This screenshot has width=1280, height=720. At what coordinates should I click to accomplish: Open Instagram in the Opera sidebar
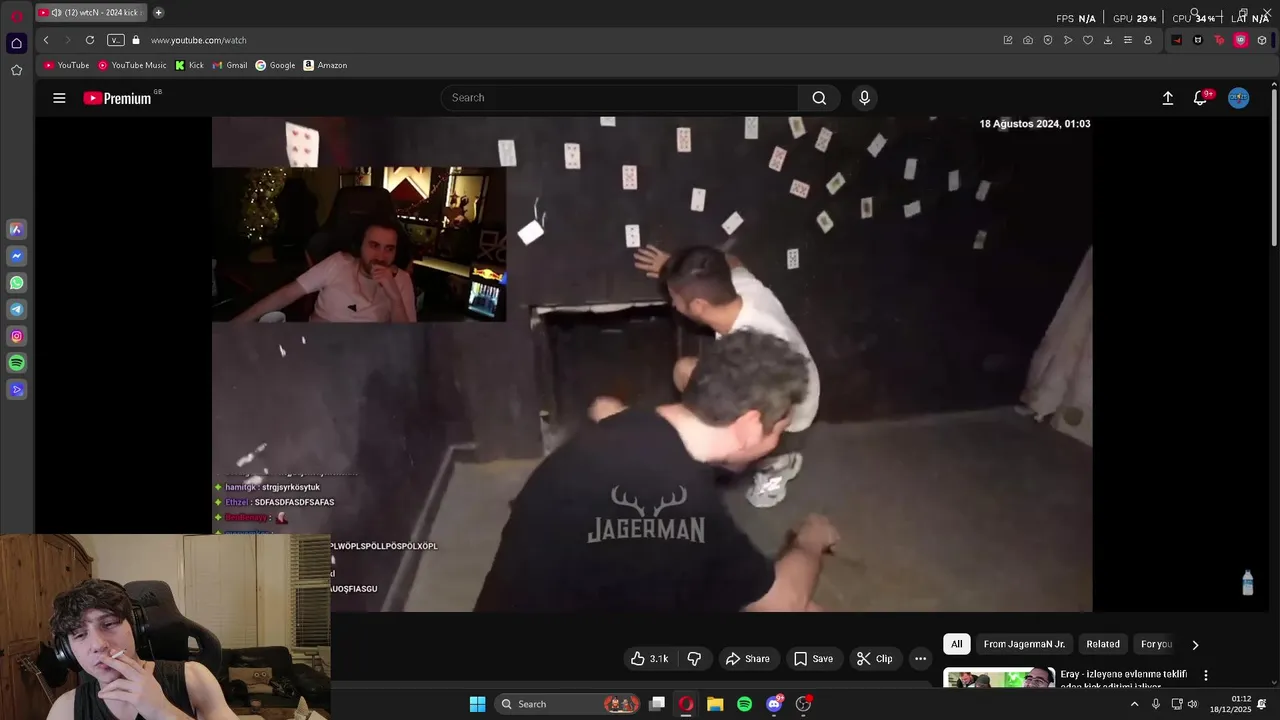(16, 336)
